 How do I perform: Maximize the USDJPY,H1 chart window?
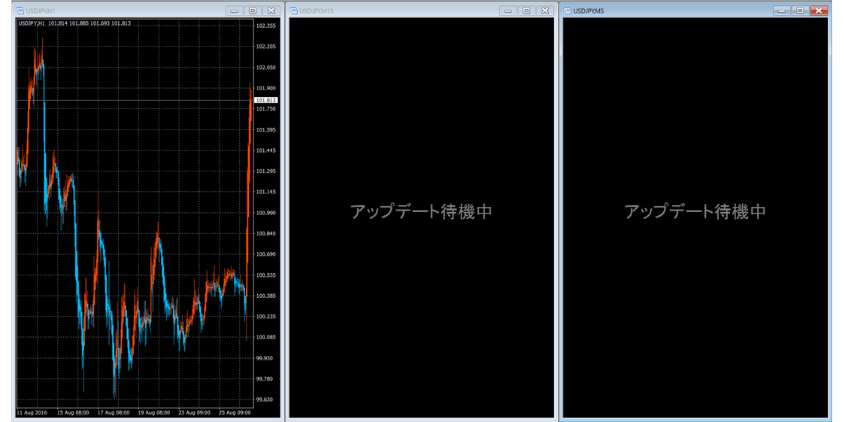tap(252, 10)
